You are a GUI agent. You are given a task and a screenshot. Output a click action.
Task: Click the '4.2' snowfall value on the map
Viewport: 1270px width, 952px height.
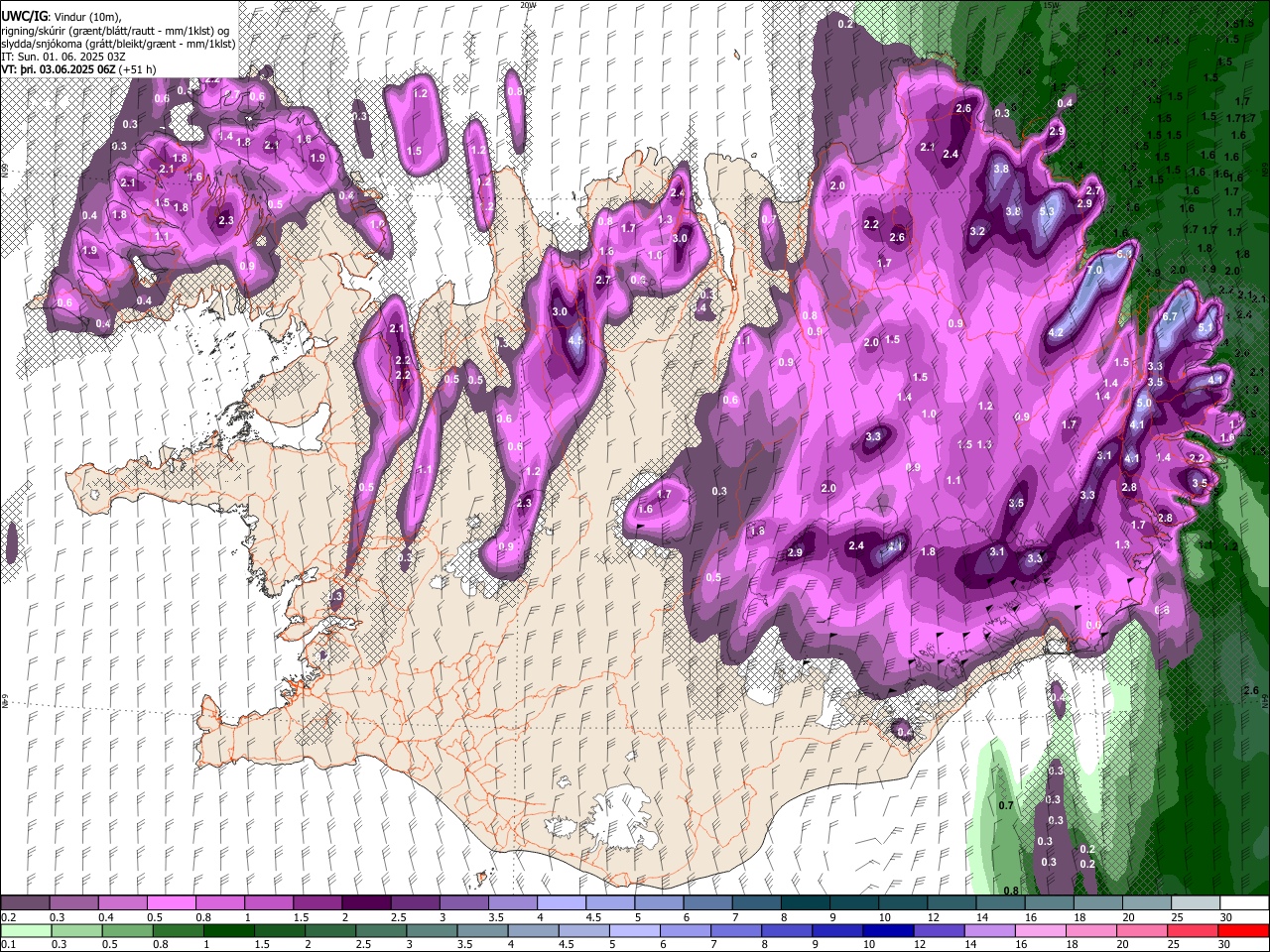tap(1056, 332)
